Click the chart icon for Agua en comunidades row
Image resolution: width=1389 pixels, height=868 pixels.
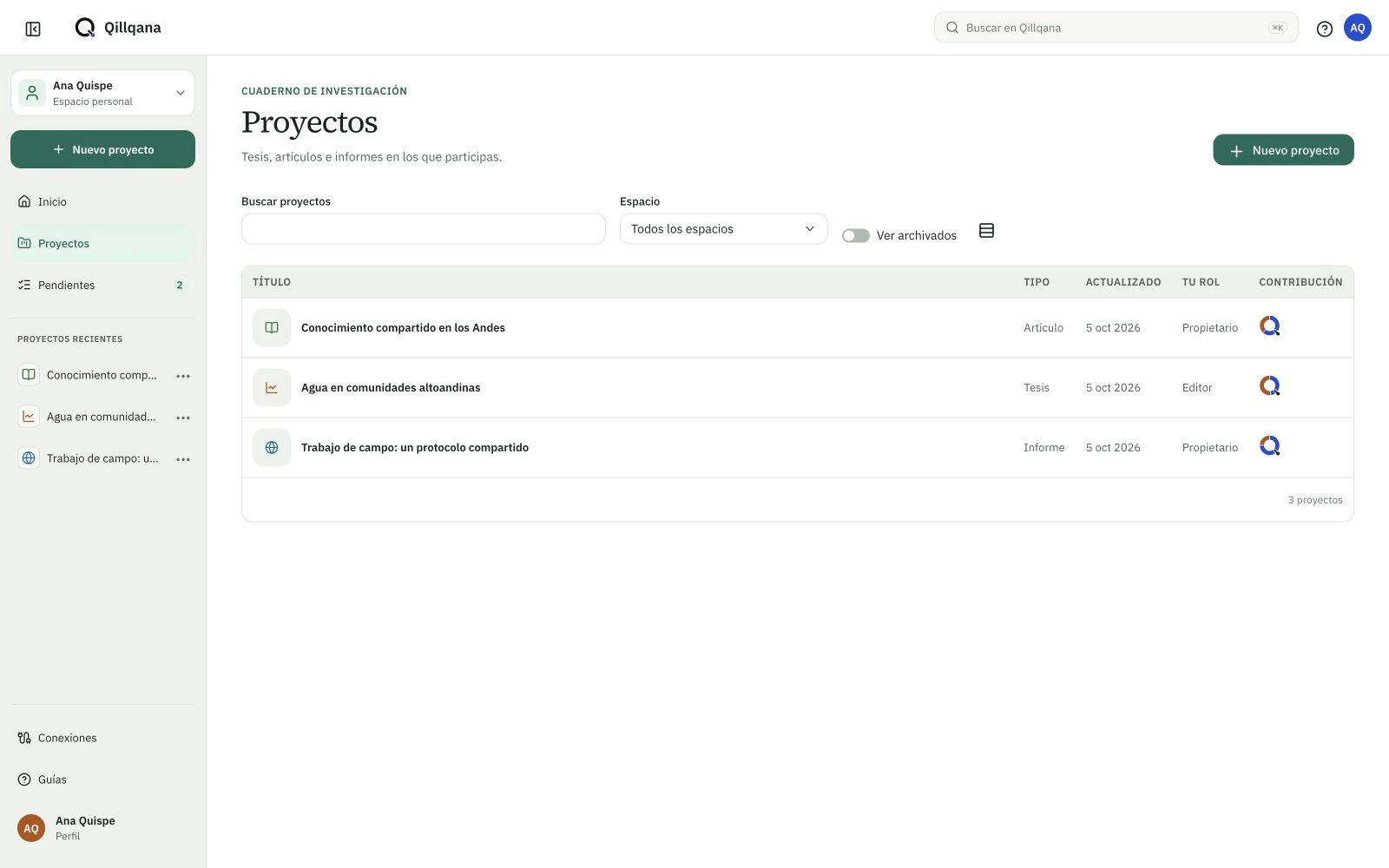272,388
